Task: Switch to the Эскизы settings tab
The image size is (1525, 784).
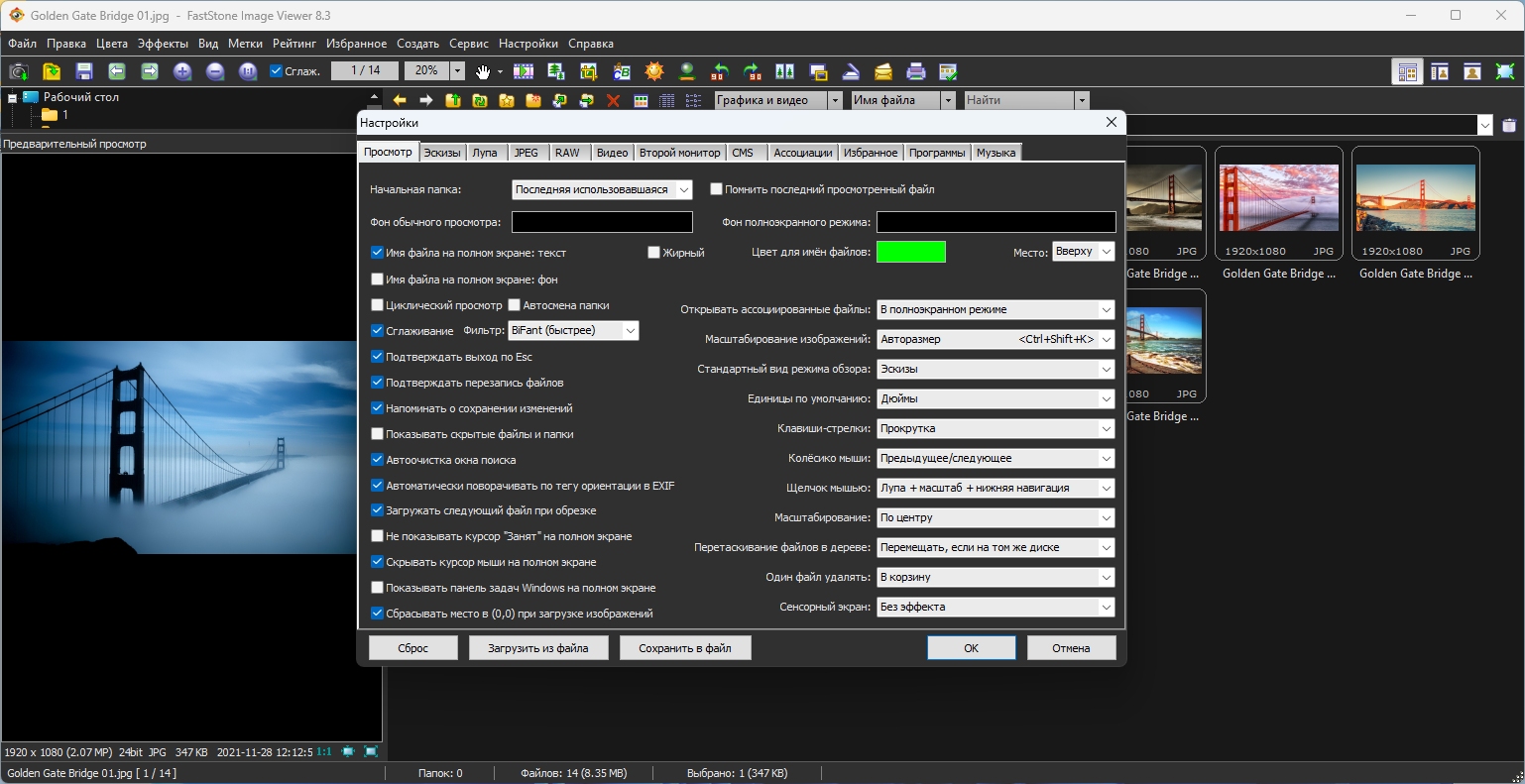Action: (442, 153)
